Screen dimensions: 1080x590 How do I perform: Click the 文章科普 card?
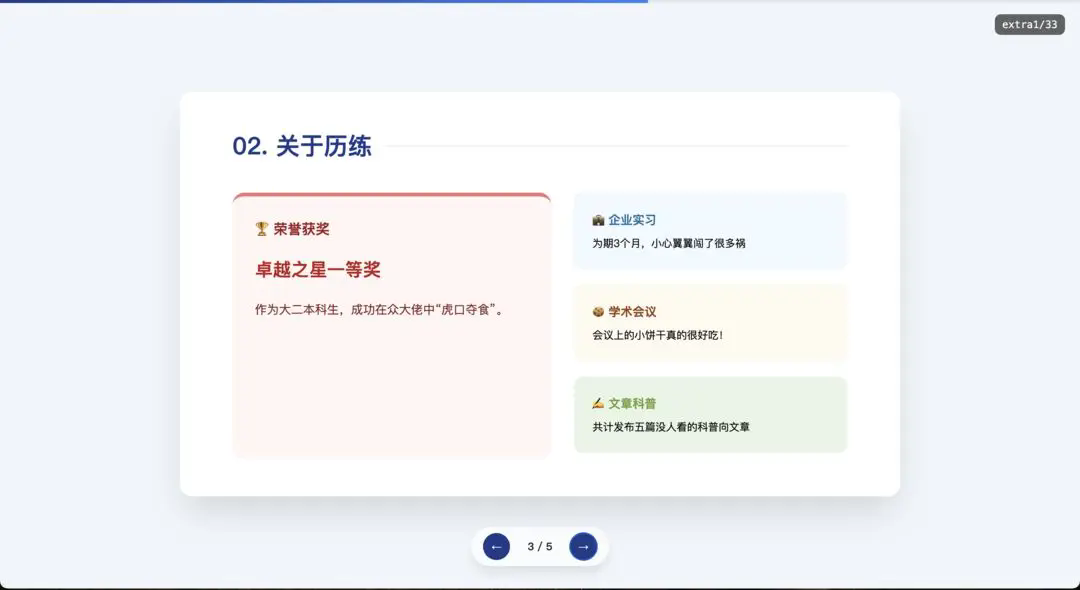[710, 414]
